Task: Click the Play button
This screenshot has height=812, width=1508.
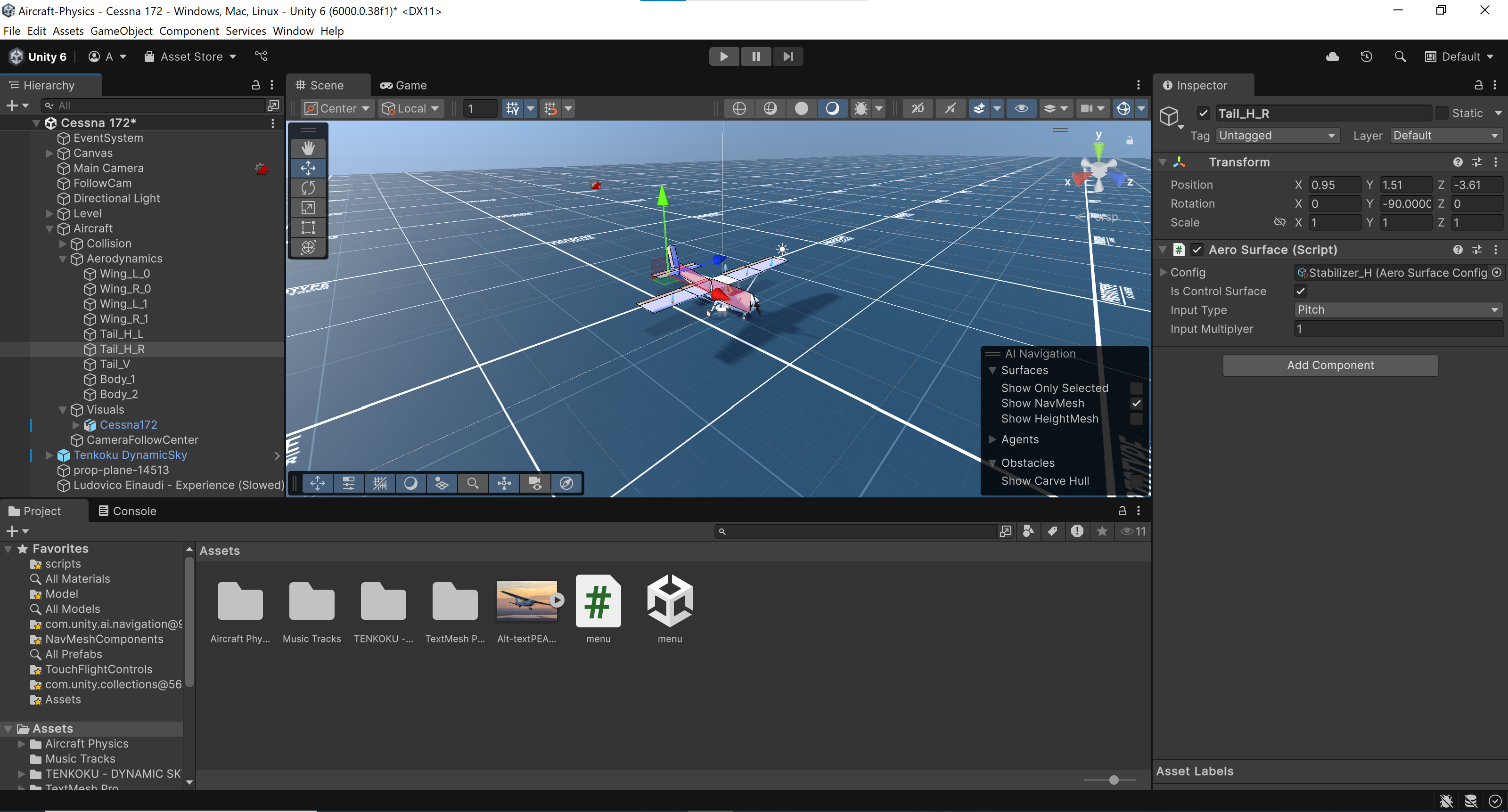Action: click(723, 57)
